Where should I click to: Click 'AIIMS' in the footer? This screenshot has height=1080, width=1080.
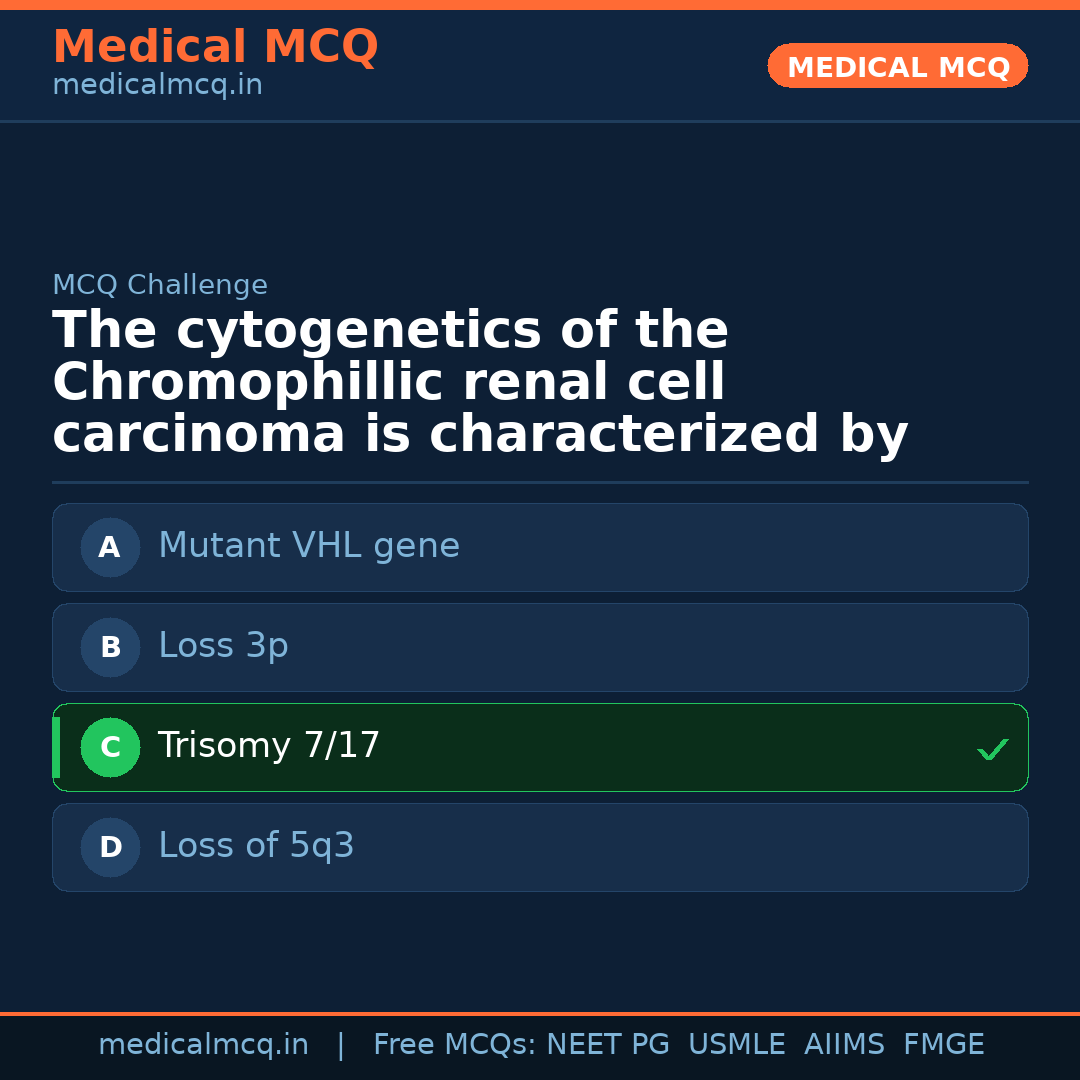[844, 1045]
